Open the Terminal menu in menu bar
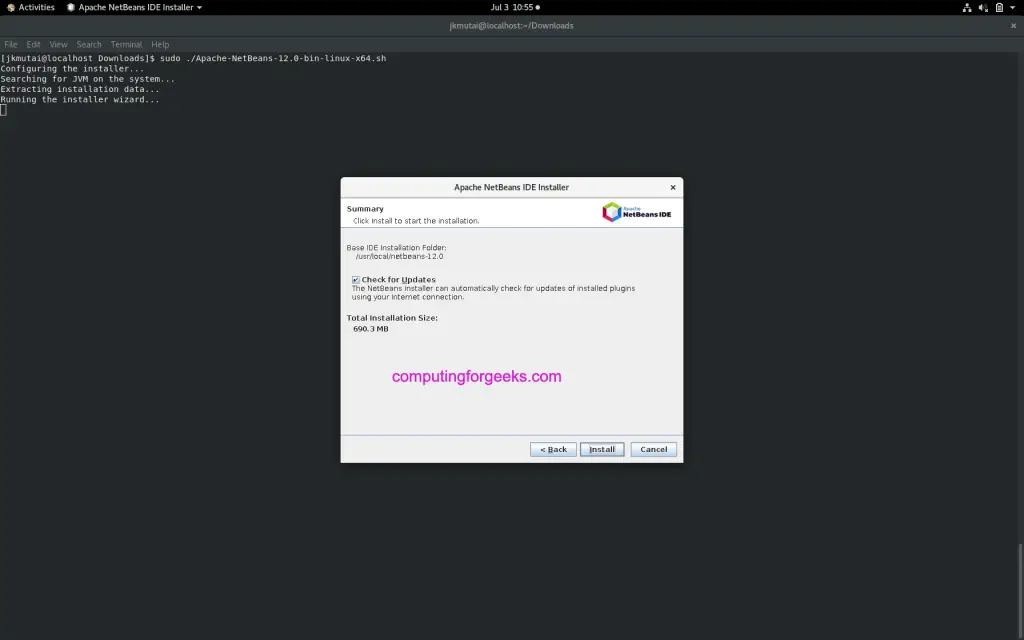 click(126, 44)
